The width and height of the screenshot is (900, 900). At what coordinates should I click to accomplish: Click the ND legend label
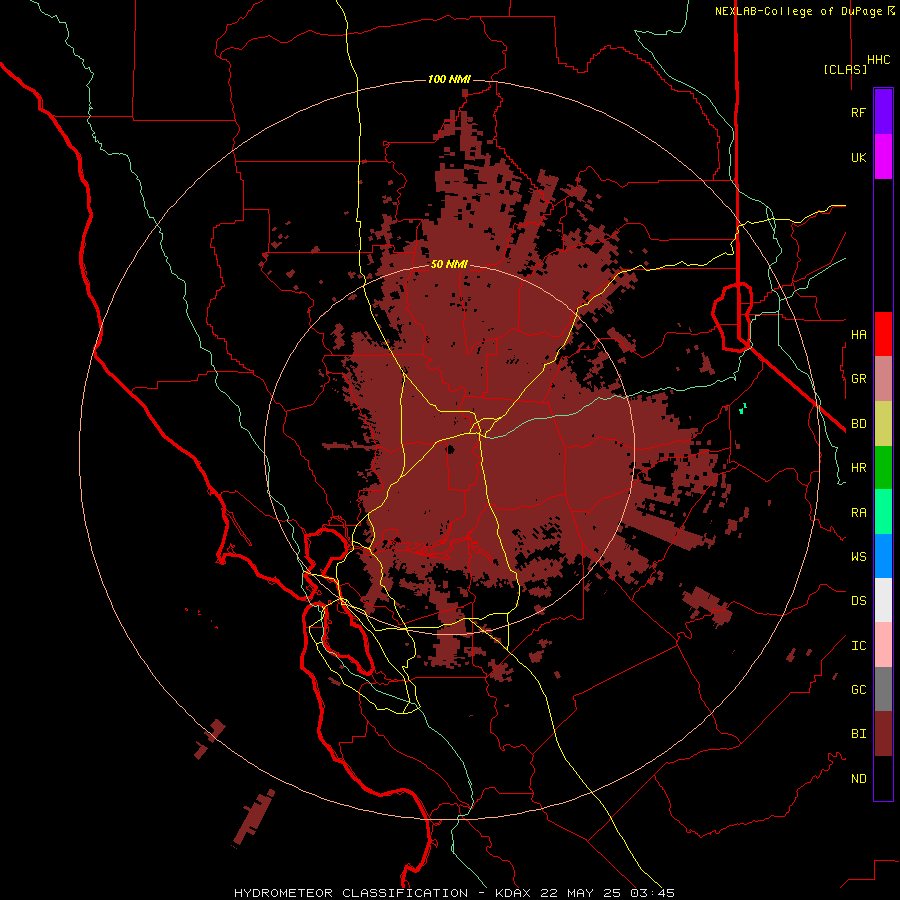[x=858, y=778]
